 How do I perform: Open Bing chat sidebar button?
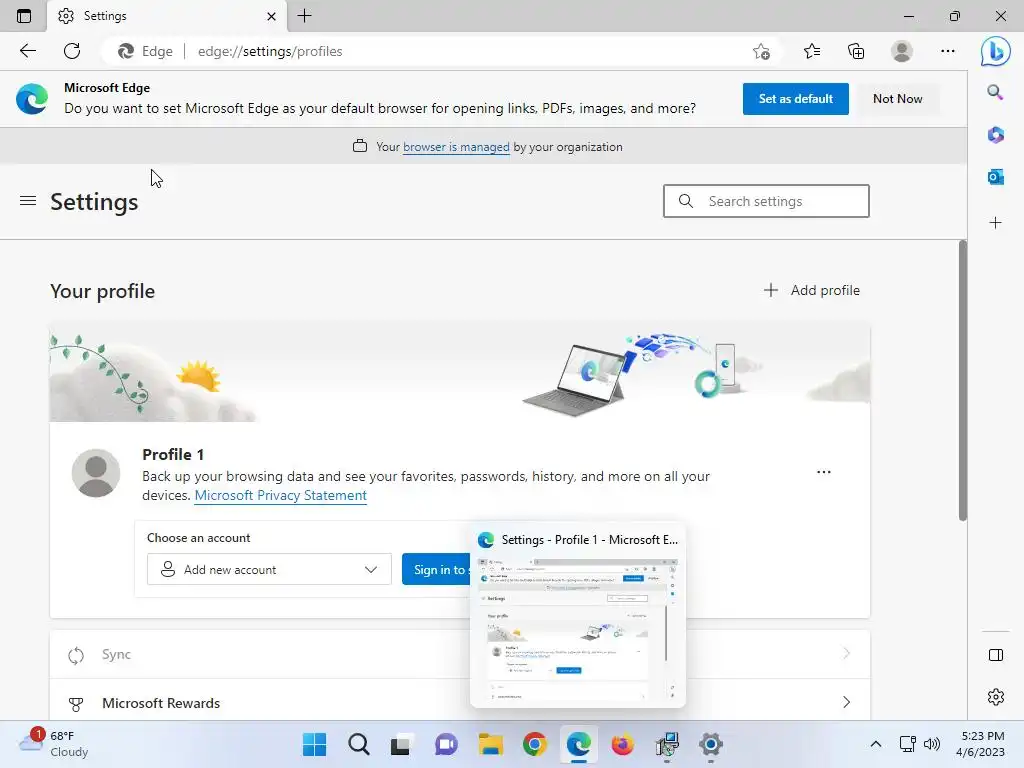pyautogui.click(x=995, y=51)
